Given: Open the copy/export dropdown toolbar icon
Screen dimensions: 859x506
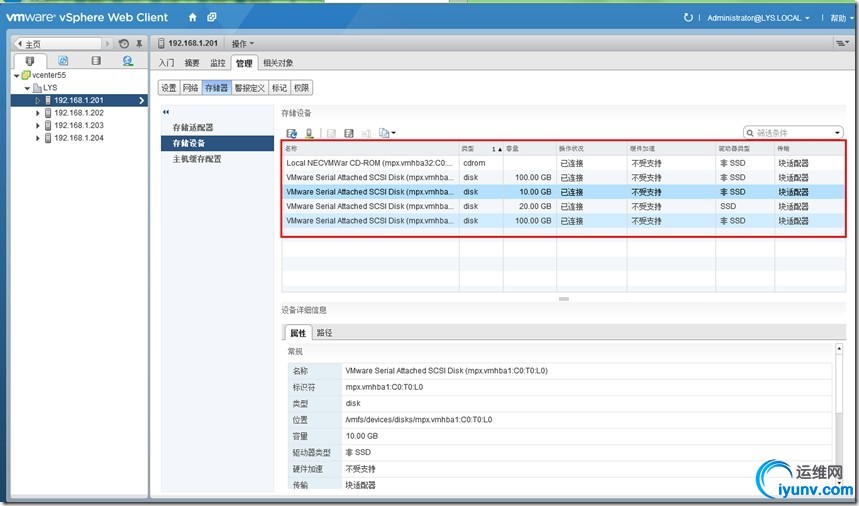Looking at the screenshot, I should [387, 133].
